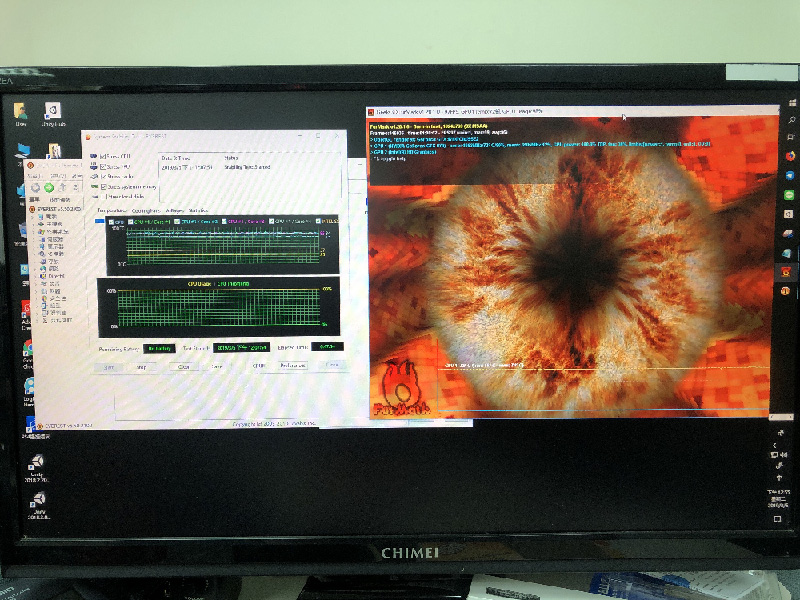
Task: Click the taskbar clock and date
Action: [779, 498]
